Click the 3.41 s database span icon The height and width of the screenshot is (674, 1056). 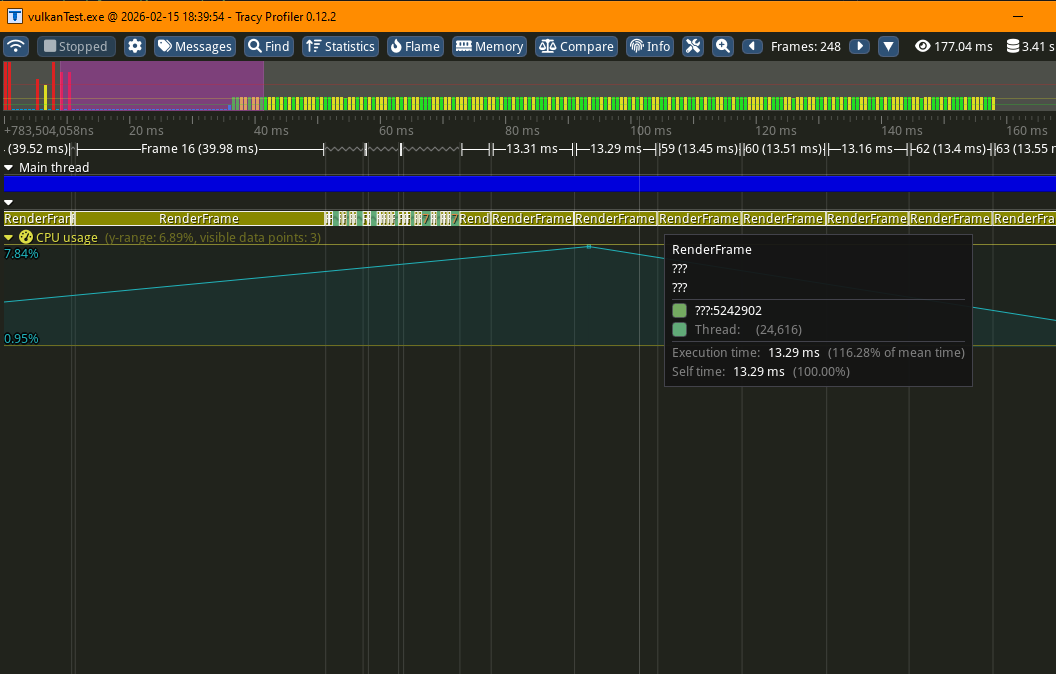[1013, 46]
